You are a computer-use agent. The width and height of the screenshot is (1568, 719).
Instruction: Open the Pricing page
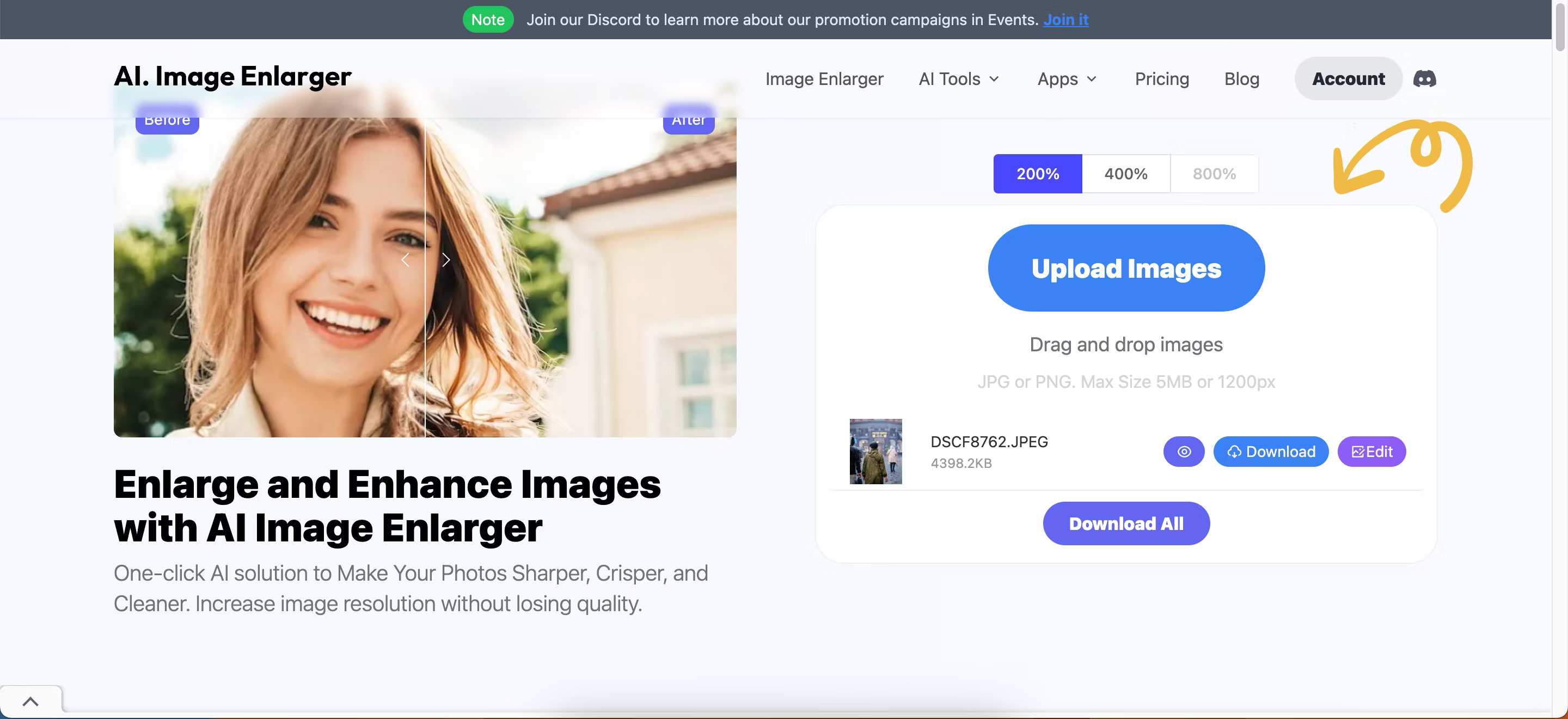(1161, 78)
